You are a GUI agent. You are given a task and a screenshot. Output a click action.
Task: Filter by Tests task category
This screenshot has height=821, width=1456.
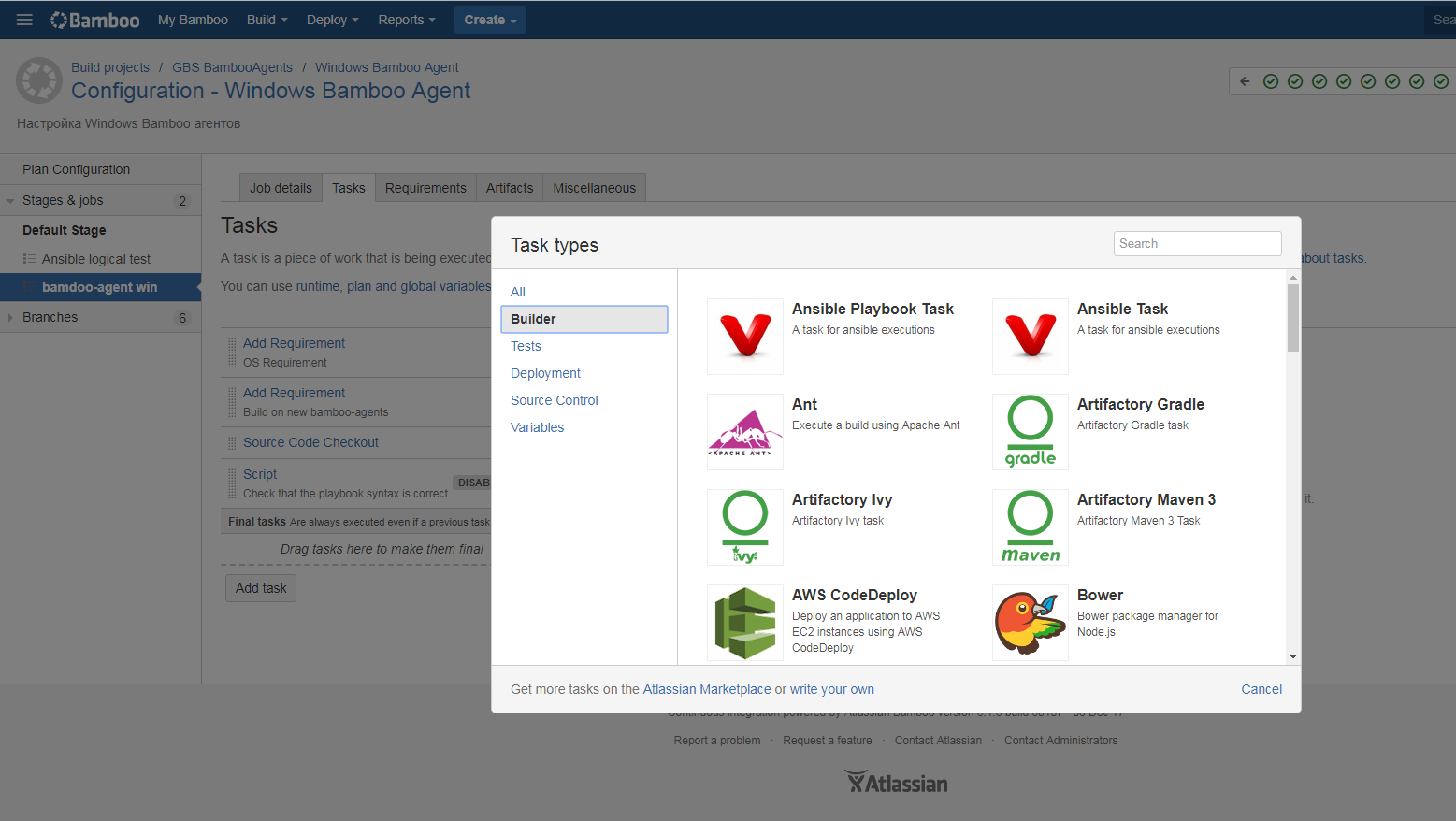coord(526,346)
